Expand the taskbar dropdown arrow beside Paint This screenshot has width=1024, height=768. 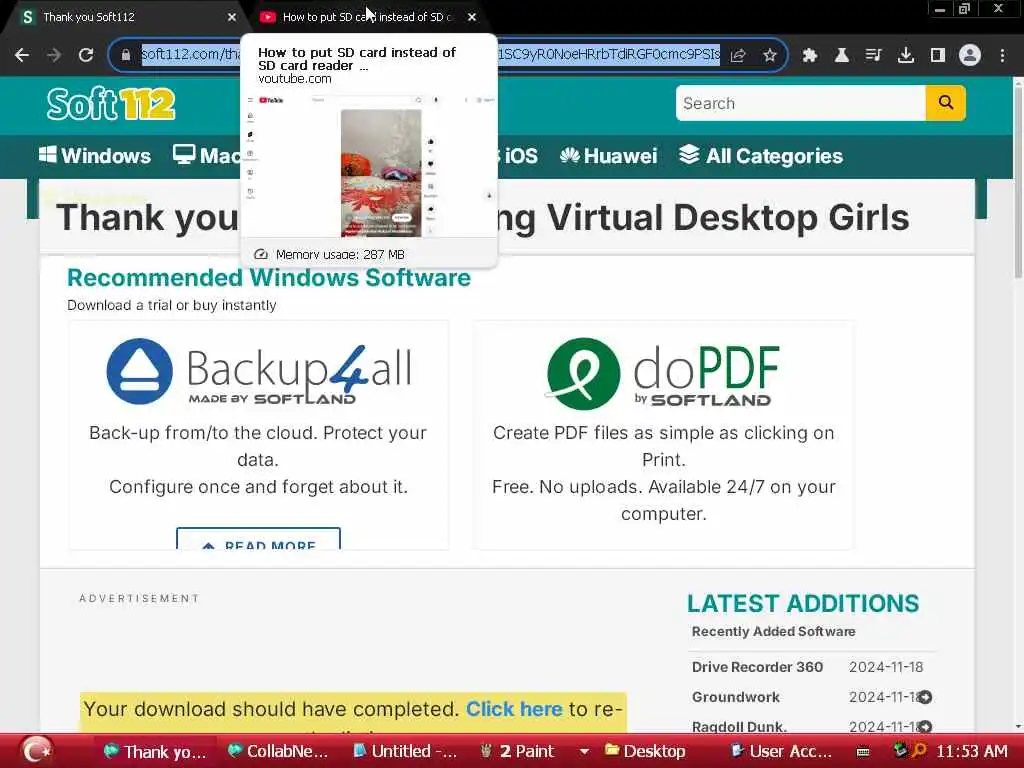(584, 752)
